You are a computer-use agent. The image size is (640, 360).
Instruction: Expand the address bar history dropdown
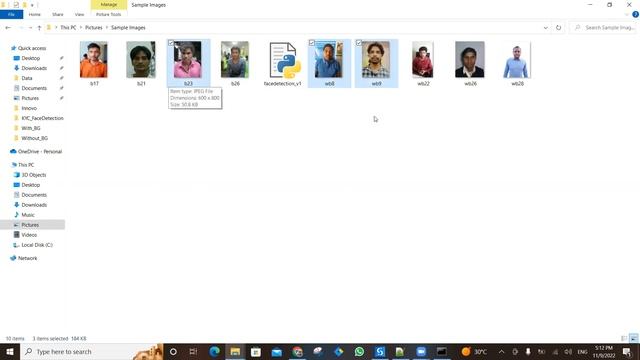pos(546,28)
